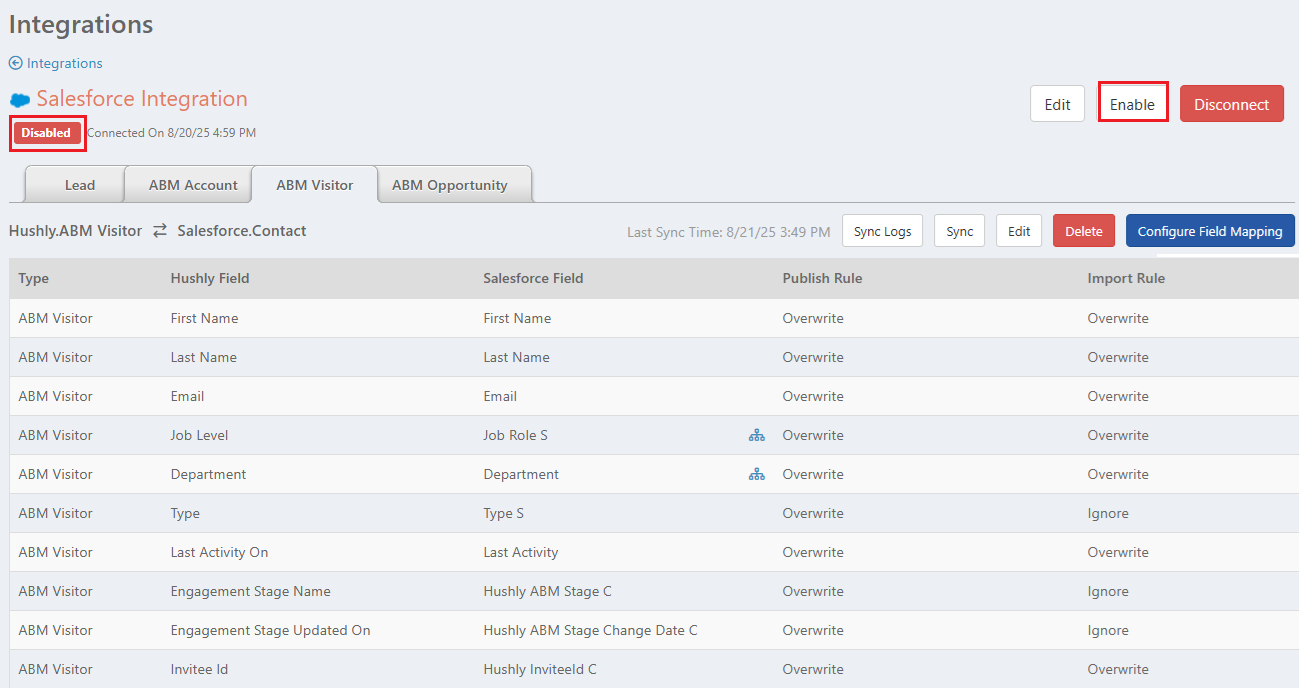Click the Type column header
The height and width of the screenshot is (688, 1299).
click(34, 278)
